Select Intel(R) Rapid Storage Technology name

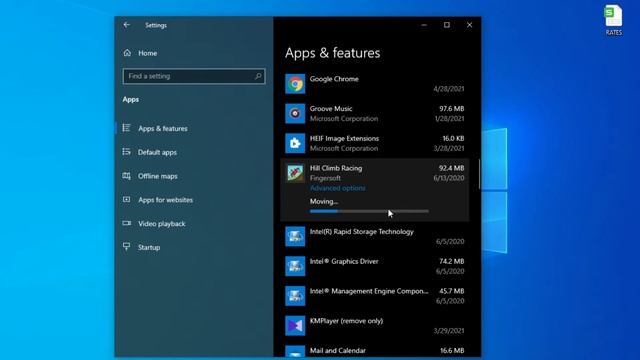(362, 232)
